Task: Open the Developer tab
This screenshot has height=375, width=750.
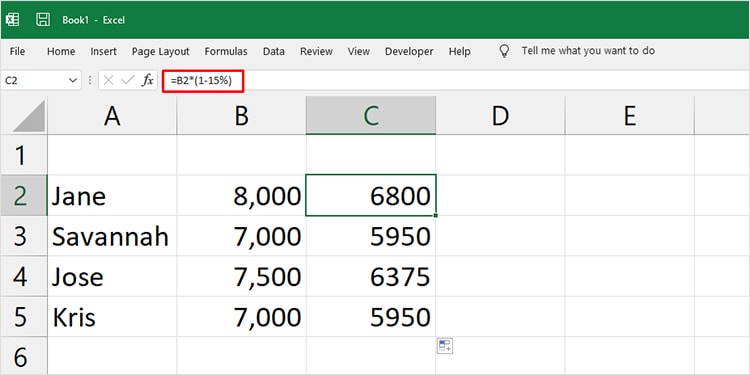Action: [x=409, y=51]
